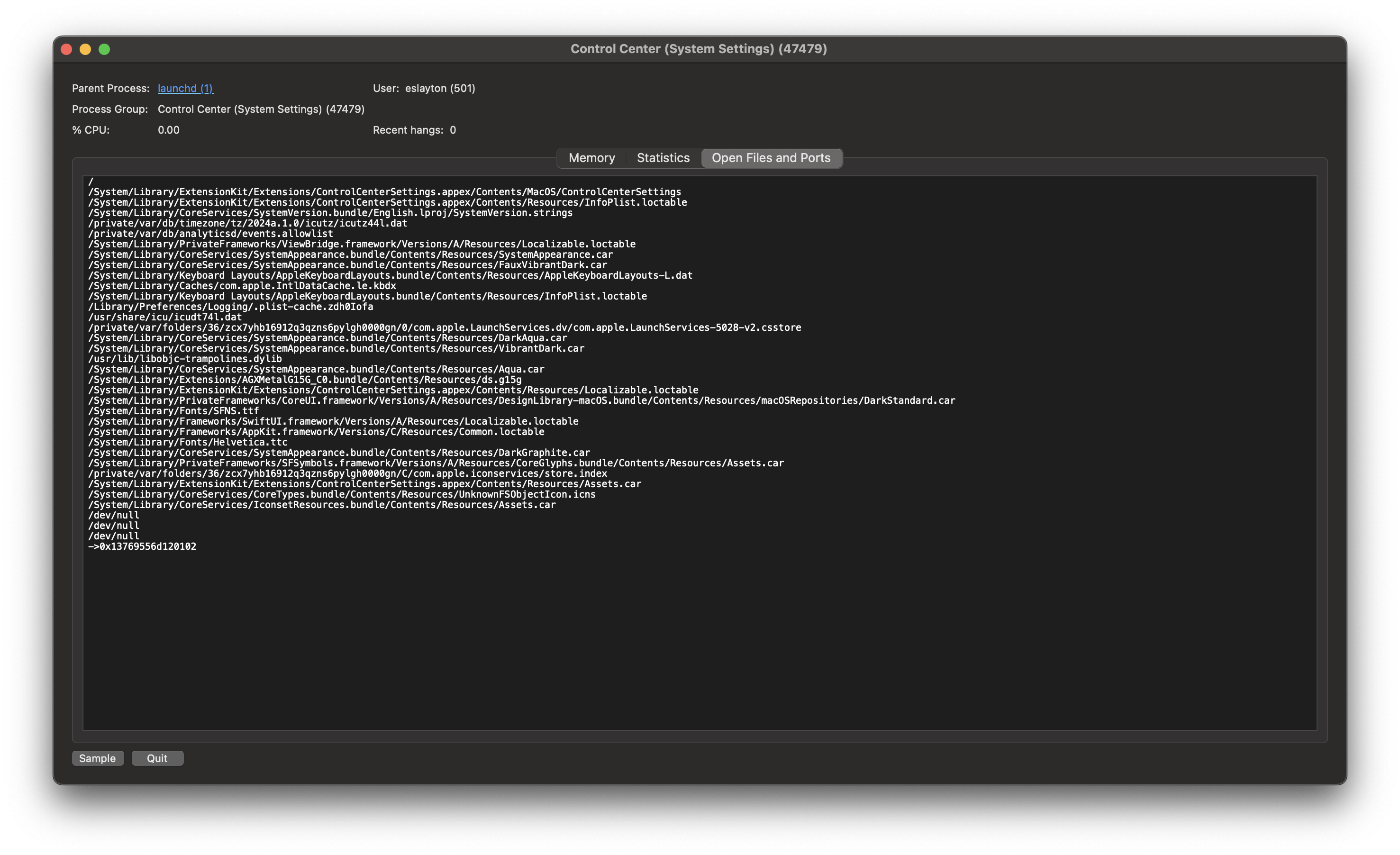The image size is (1400, 855).
Task: Click the /usr/share/icu/icudt74l.dat line
Action: (165, 317)
